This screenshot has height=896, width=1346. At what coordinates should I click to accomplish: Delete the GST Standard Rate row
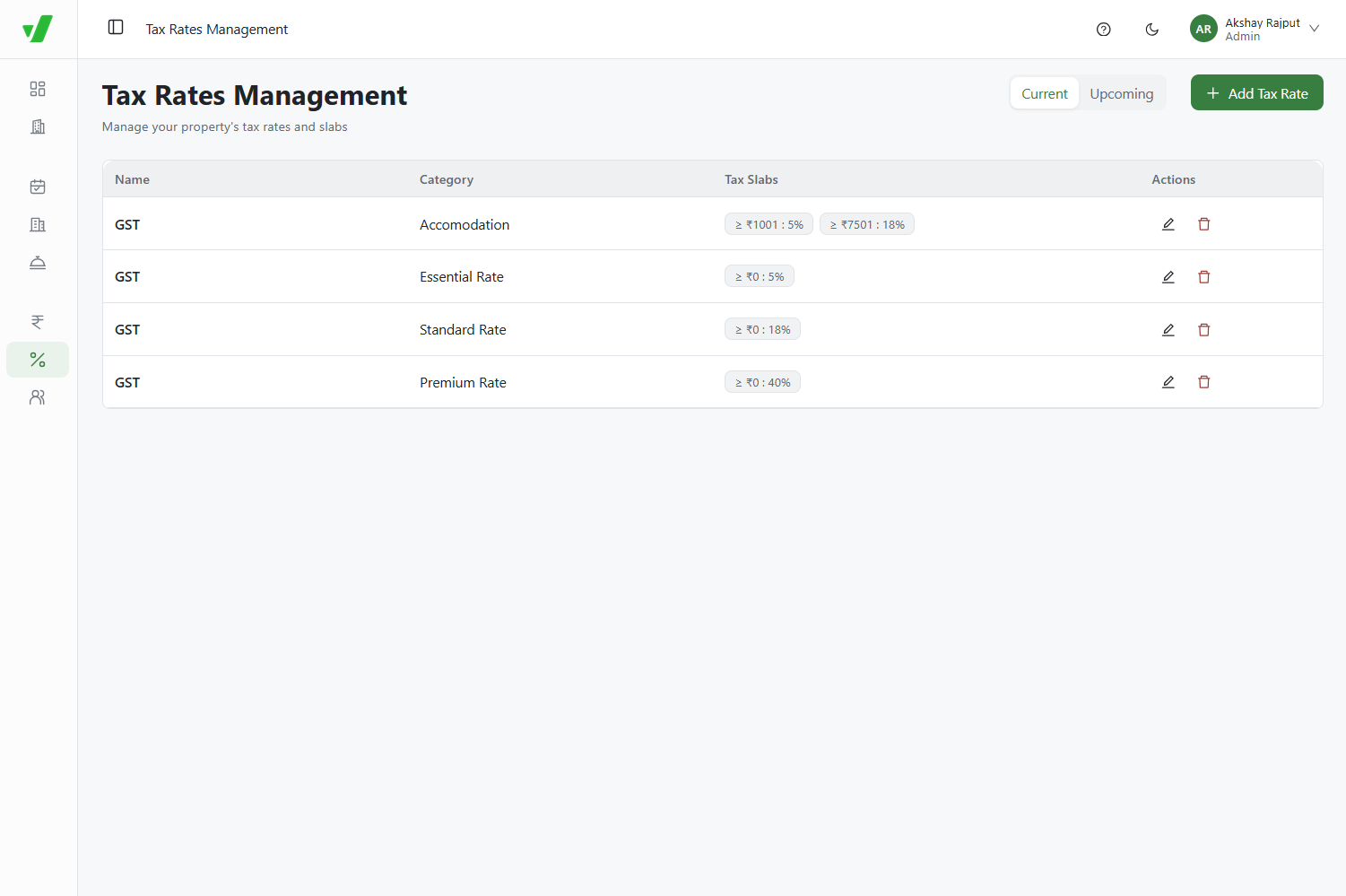coord(1204,330)
